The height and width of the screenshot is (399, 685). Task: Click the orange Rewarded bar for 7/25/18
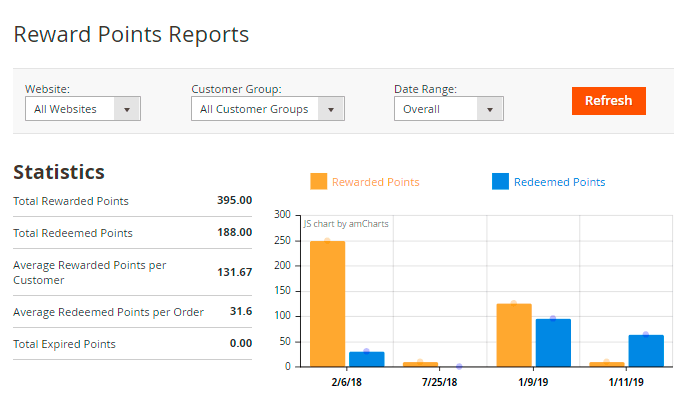(420, 364)
